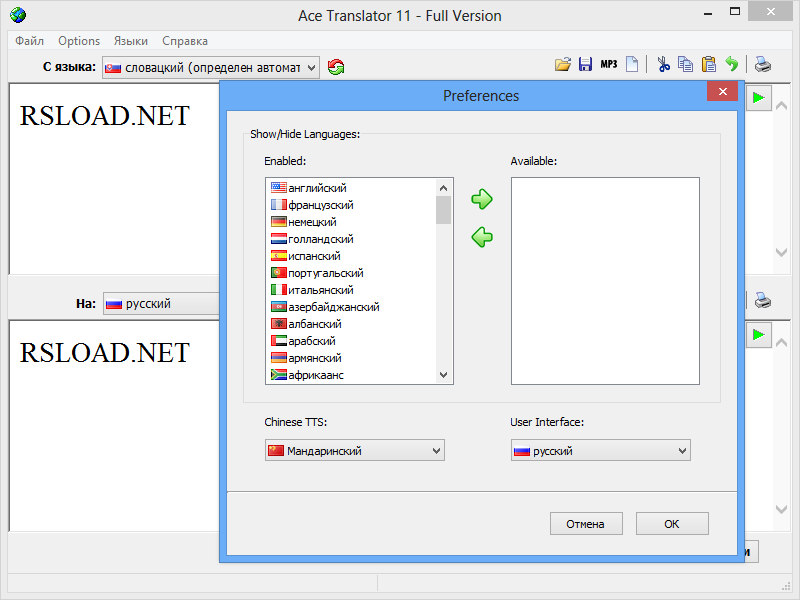Click translation pane scrollbar up arrow
Image resolution: width=800 pixels, height=600 pixels.
[x=781, y=342]
